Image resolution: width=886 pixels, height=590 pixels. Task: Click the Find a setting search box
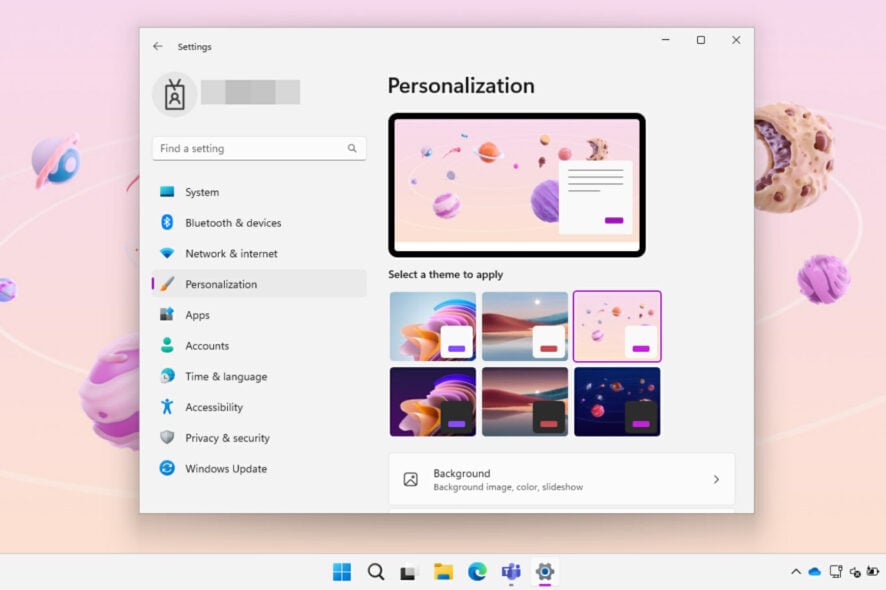pyautogui.click(x=258, y=147)
